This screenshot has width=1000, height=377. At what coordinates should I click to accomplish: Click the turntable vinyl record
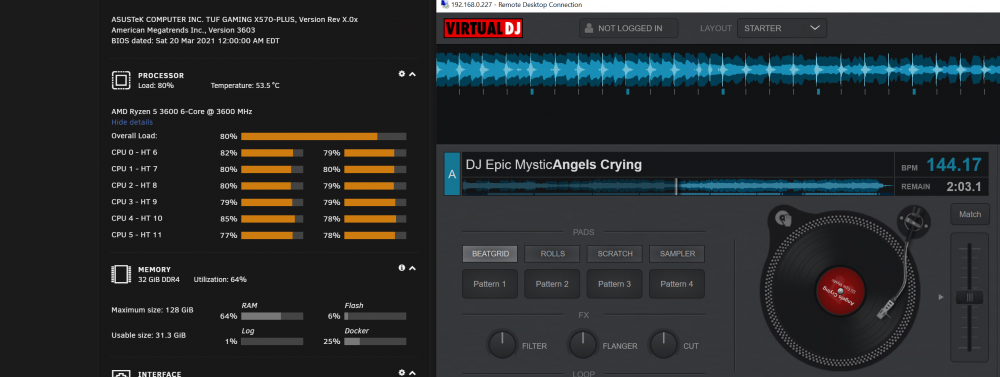839,292
